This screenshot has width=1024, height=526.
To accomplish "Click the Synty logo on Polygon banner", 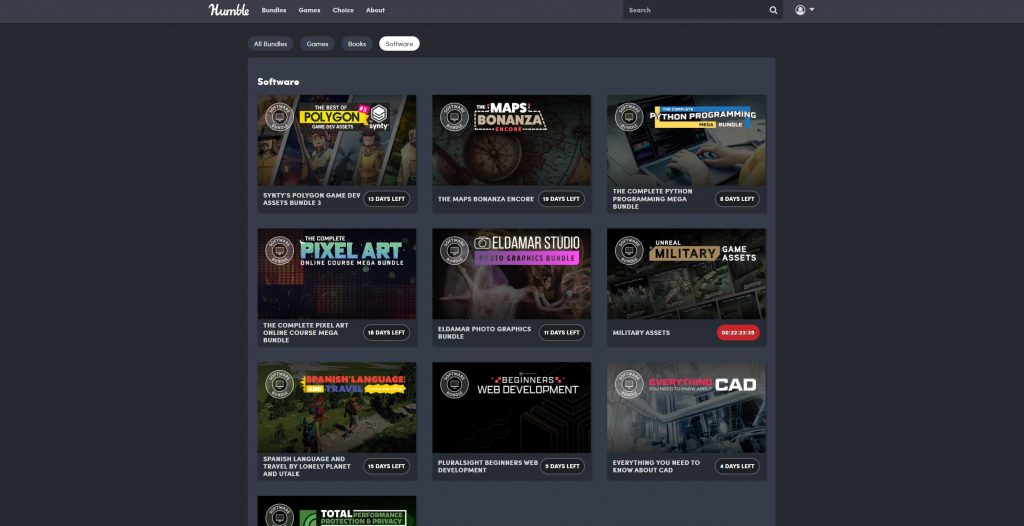I will (x=379, y=118).
